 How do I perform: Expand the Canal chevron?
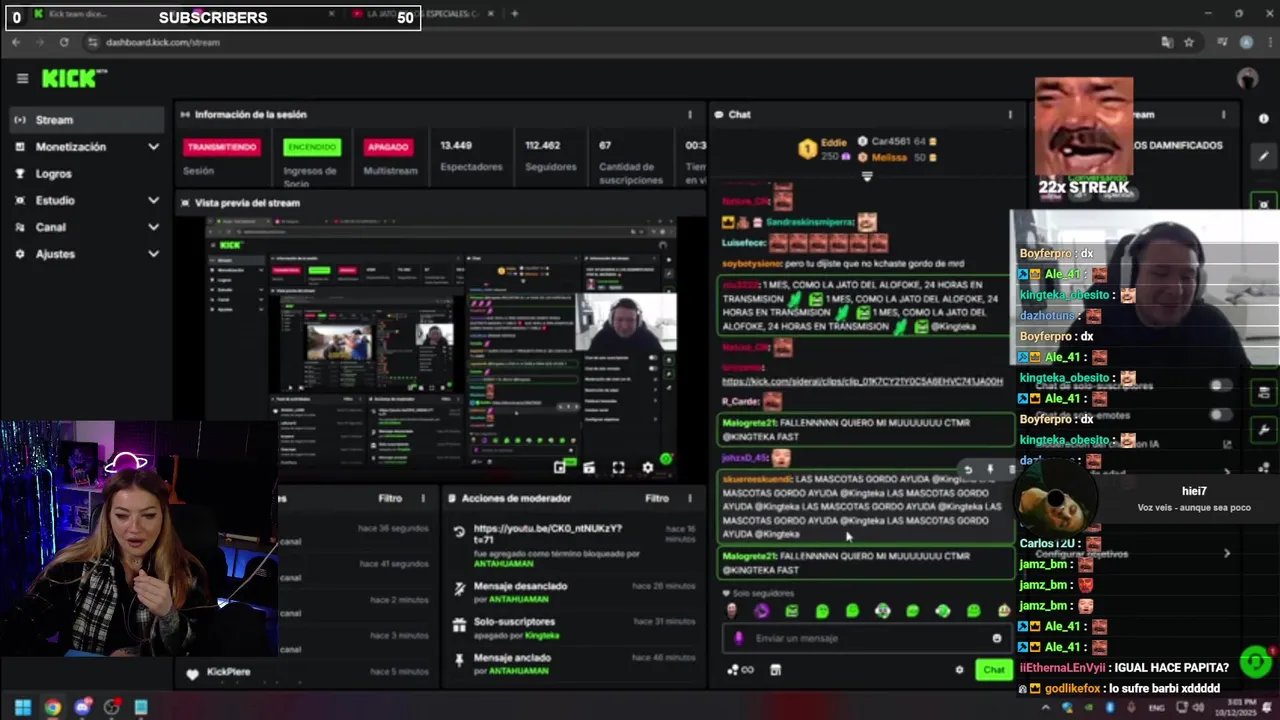(153, 228)
